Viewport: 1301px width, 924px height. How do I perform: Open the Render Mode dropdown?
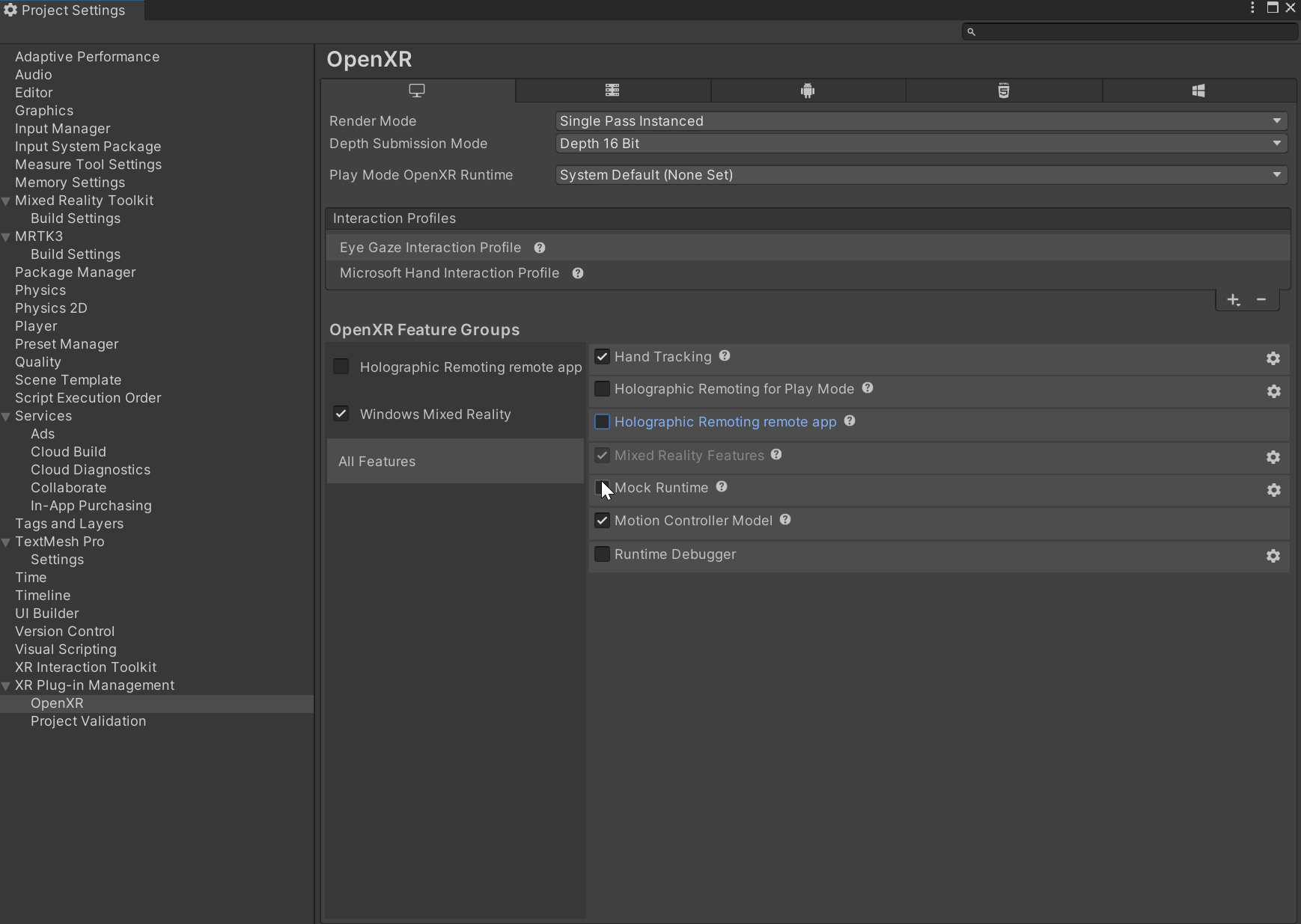click(x=918, y=120)
